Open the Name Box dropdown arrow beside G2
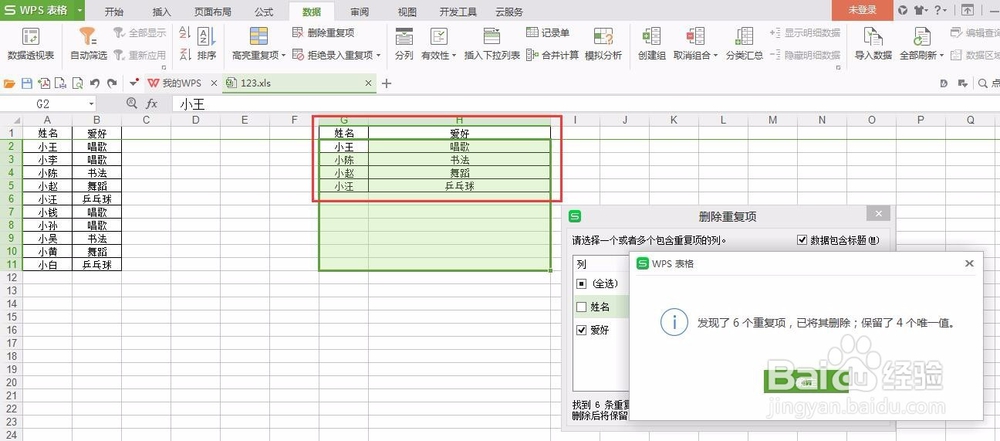Image resolution: width=1000 pixels, height=441 pixels. point(92,103)
